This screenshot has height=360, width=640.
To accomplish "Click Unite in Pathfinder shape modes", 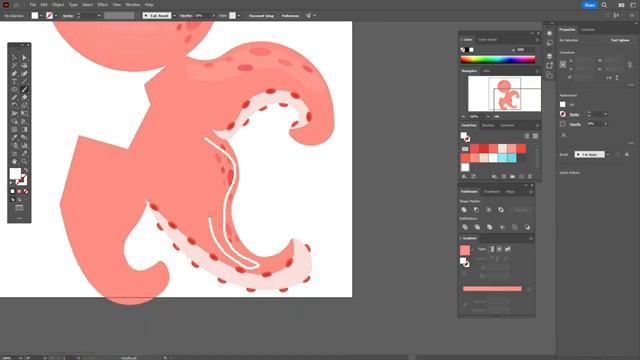I will coord(464,210).
